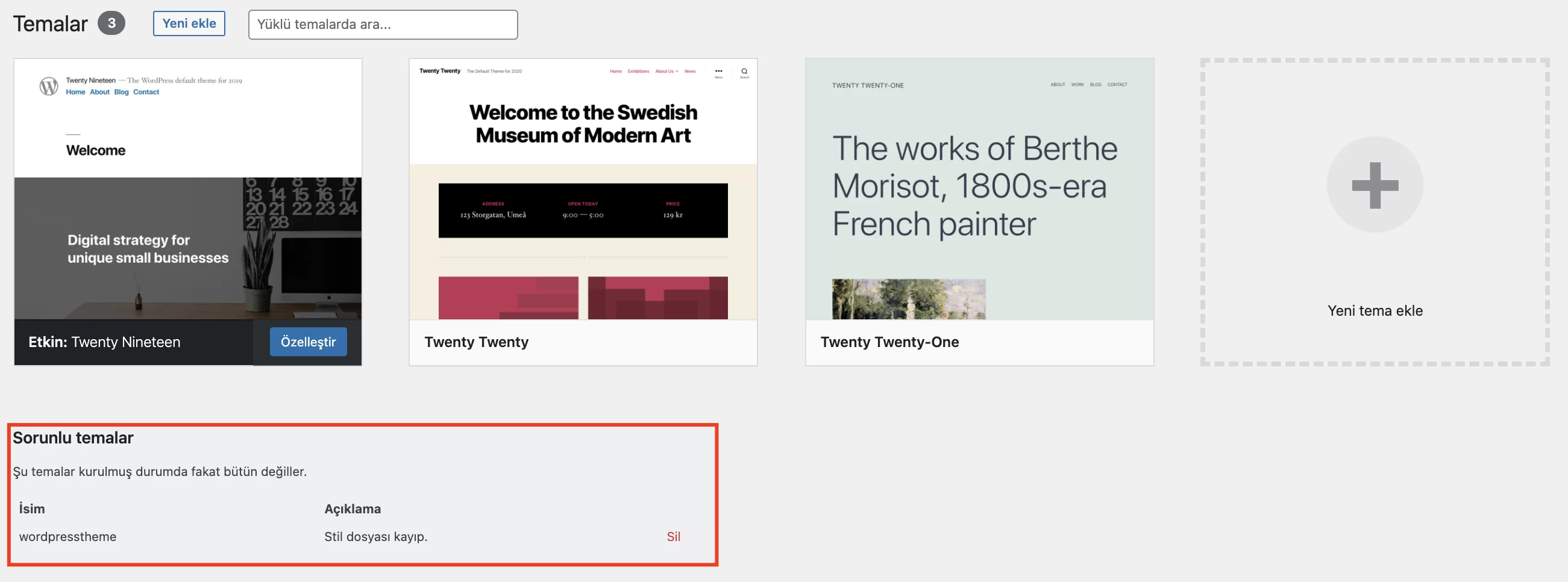Click the three-dots menu icon in Twenty Twenty preview
The height and width of the screenshot is (582, 1568).
[718, 72]
